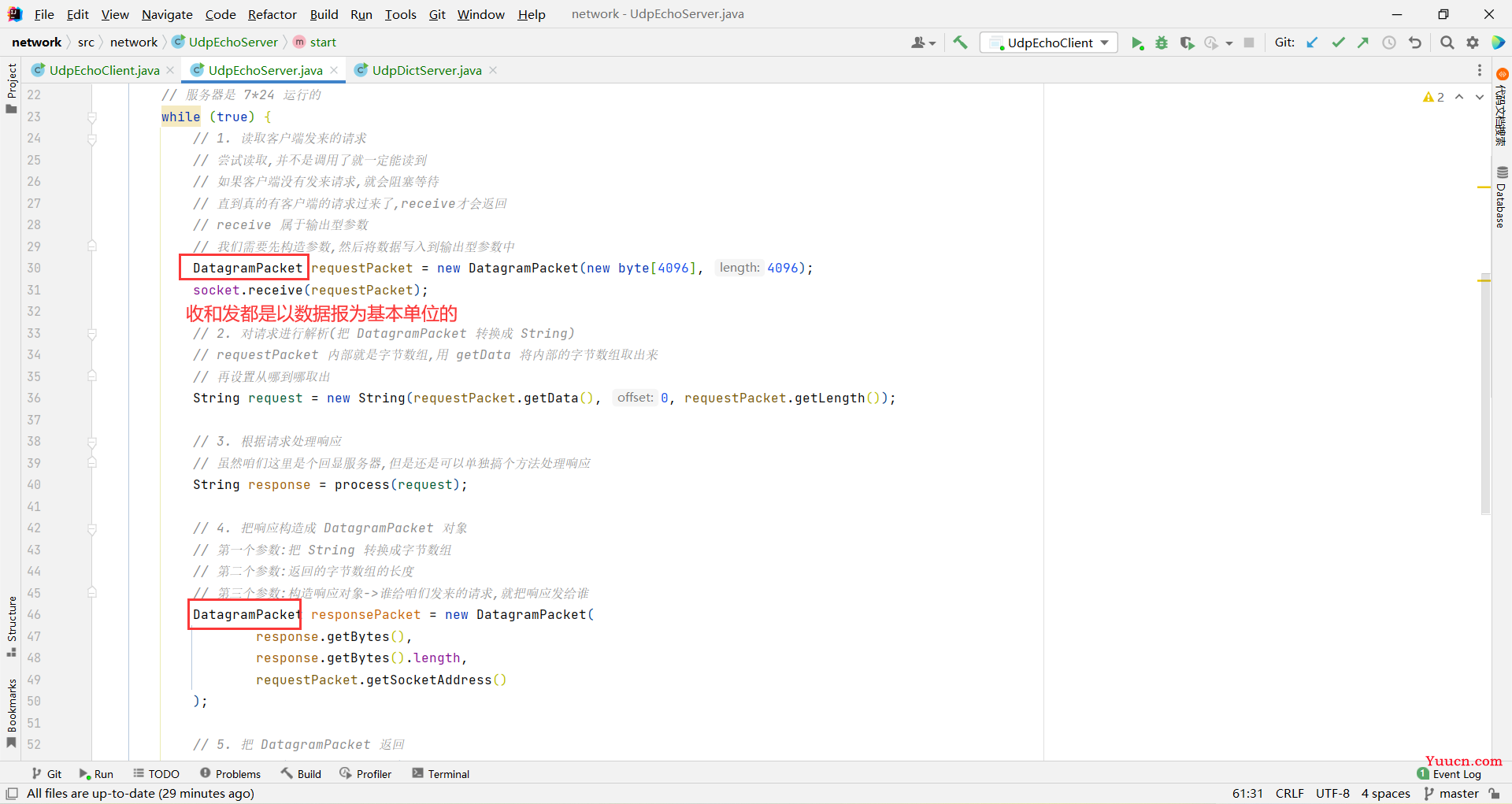Open line separator CRLF selector
1512x804 pixels.
pos(1290,794)
